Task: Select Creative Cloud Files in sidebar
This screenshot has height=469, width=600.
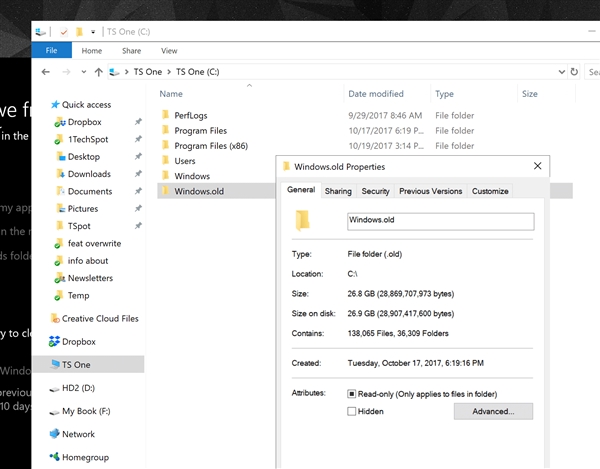Action: coord(100,319)
